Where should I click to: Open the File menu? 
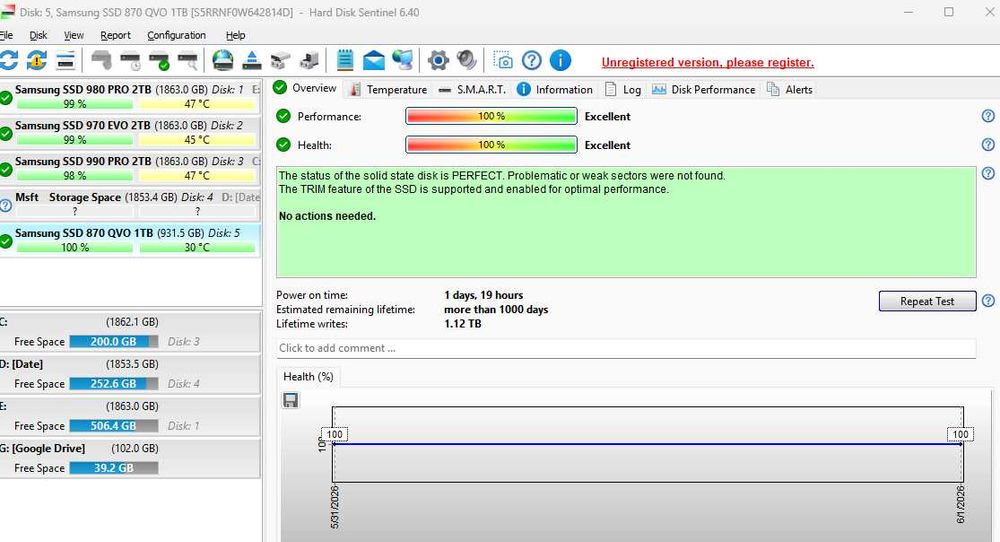coord(6,35)
